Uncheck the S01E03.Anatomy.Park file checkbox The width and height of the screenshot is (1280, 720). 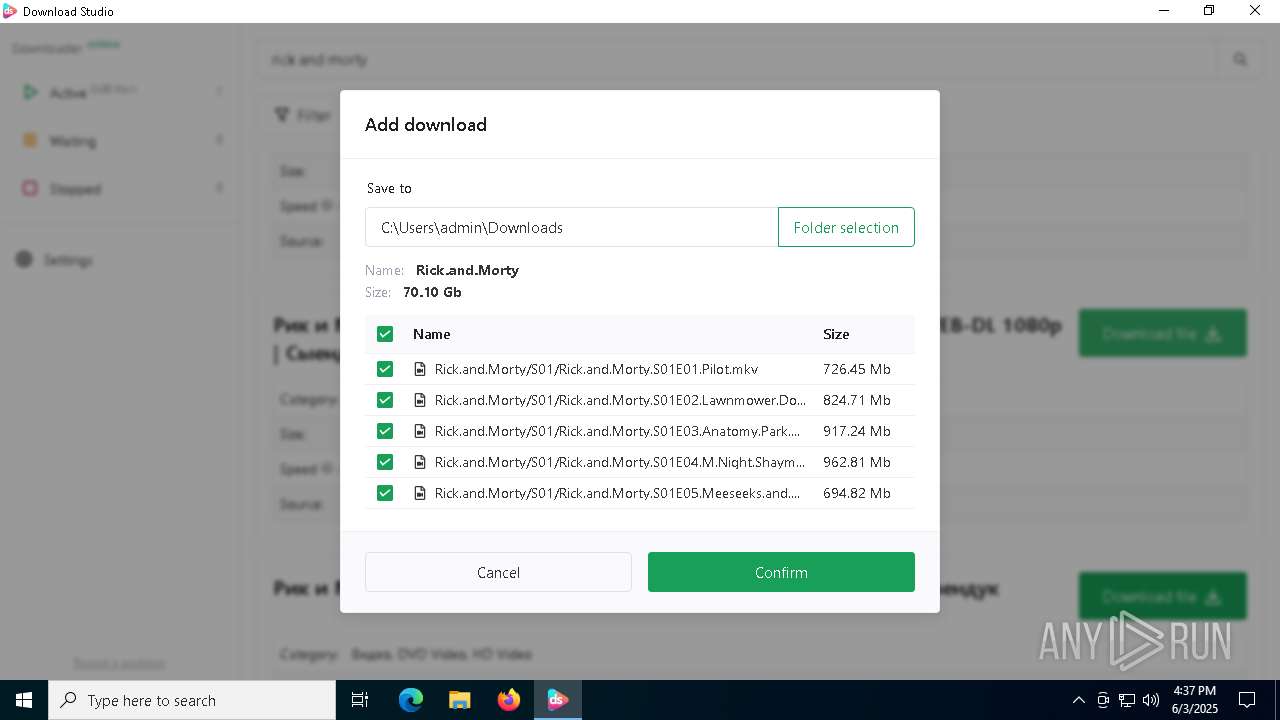385,431
